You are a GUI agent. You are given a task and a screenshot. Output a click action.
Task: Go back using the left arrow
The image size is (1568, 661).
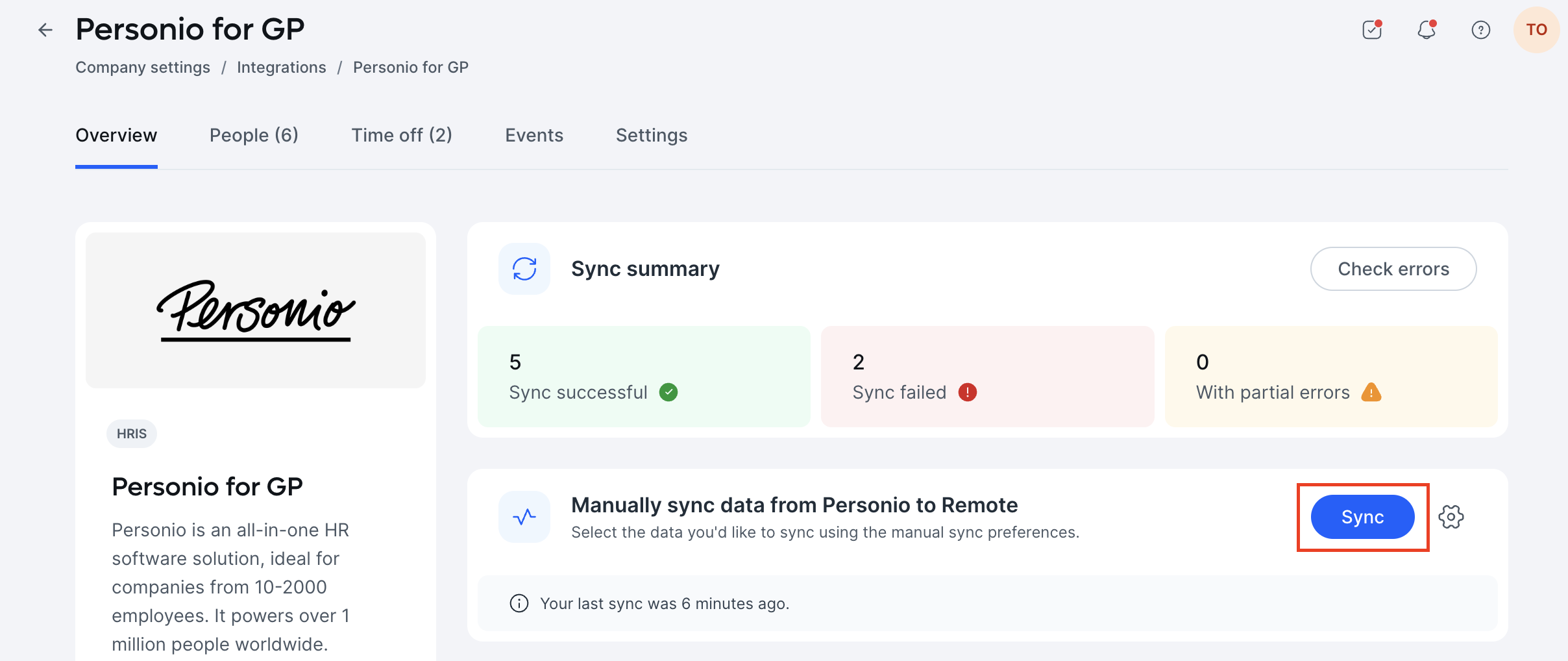[45, 30]
